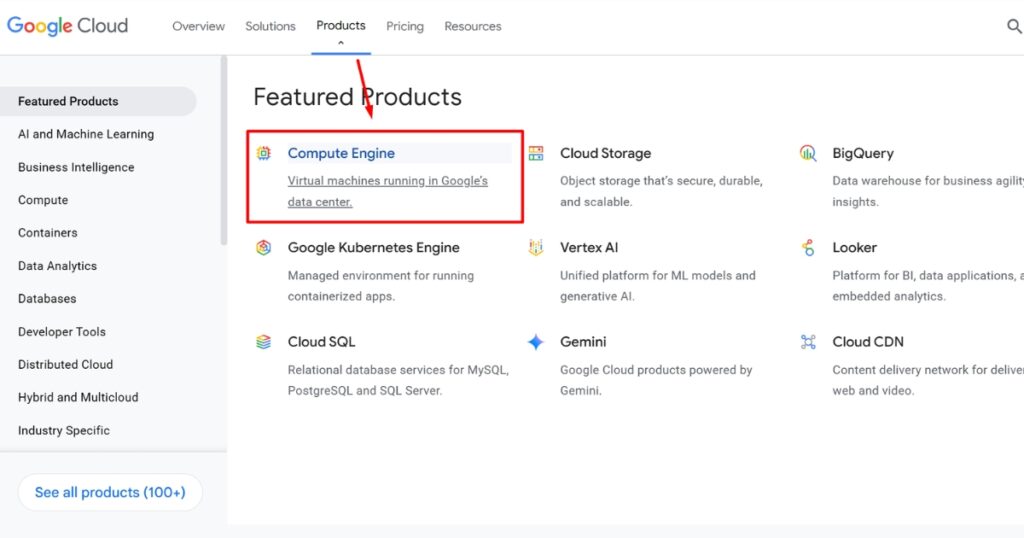1024x538 pixels.
Task: Click the Compute Engine product icon
Action: pyautogui.click(x=264, y=153)
